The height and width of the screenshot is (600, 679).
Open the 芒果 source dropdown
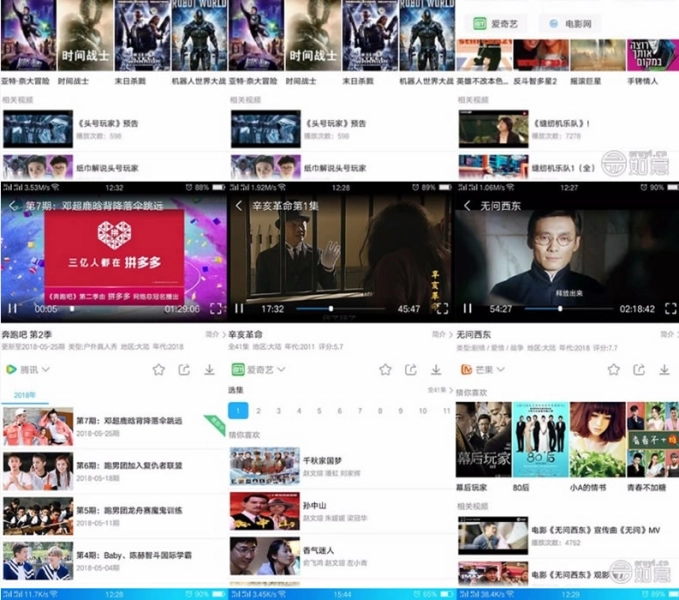pyautogui.click(x=483, y=370)
